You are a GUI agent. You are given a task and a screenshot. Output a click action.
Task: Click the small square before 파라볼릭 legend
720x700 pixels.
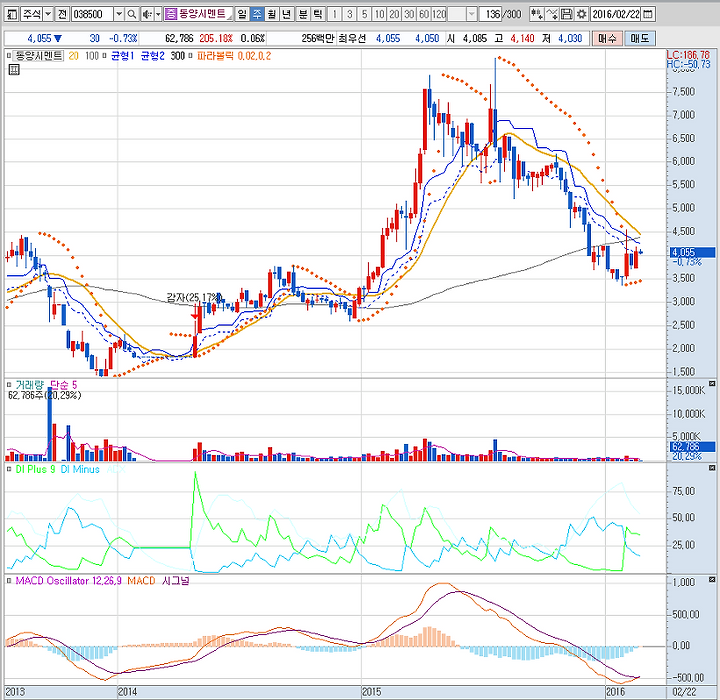click(191, 56)
